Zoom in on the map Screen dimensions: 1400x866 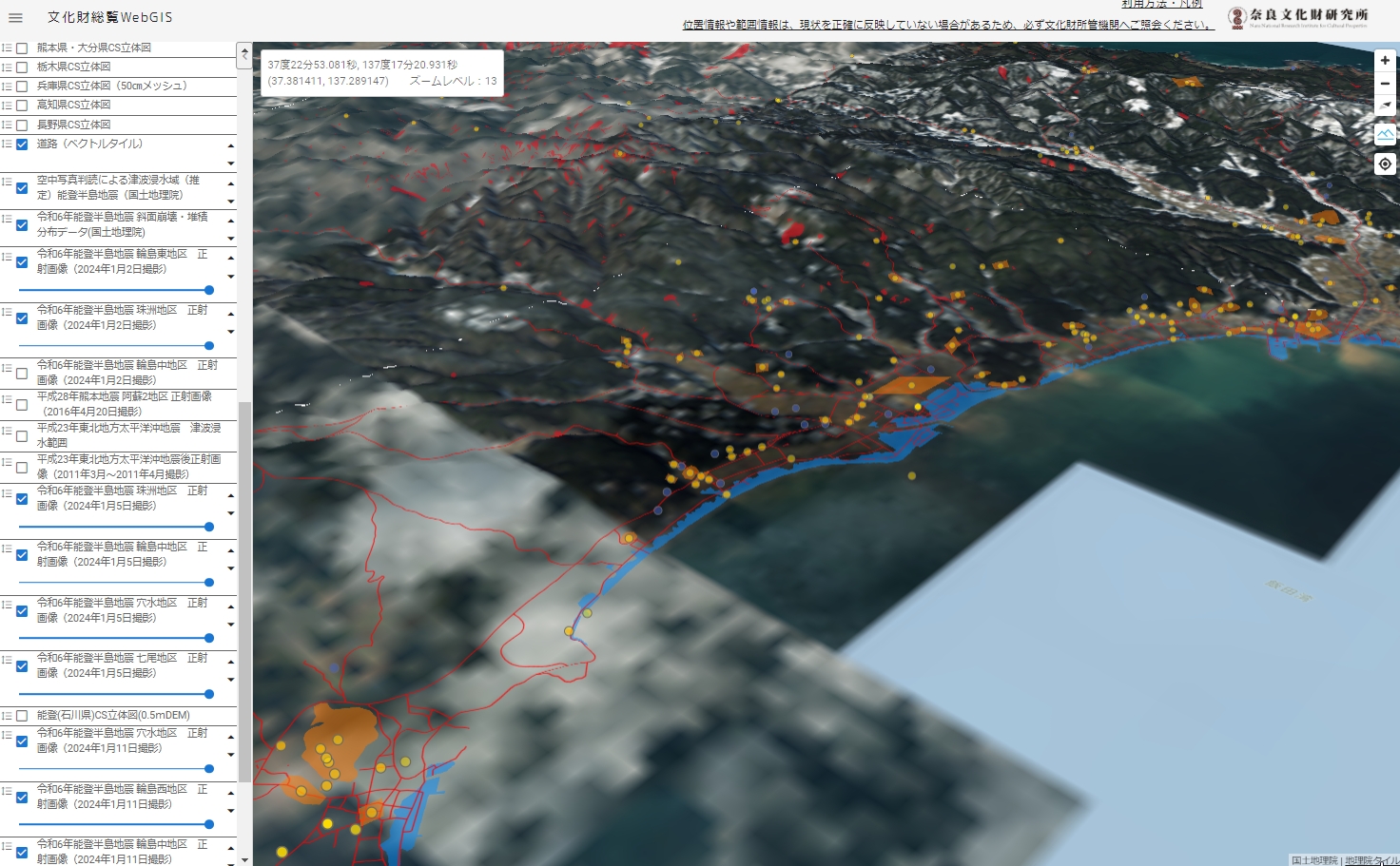coord(1385,60)
